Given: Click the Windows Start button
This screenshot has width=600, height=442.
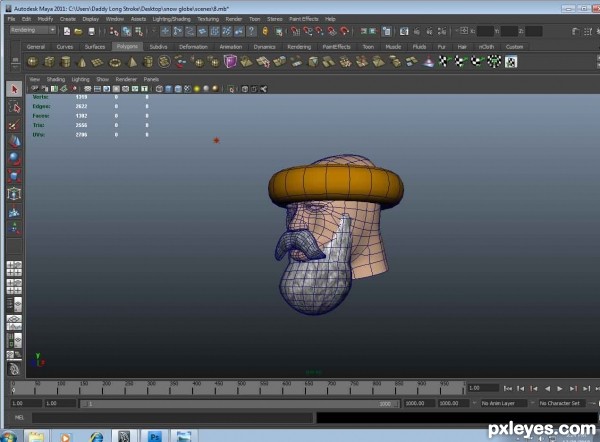Looking at the screenshot, I should pyautogui.click(x=8, y=437).
